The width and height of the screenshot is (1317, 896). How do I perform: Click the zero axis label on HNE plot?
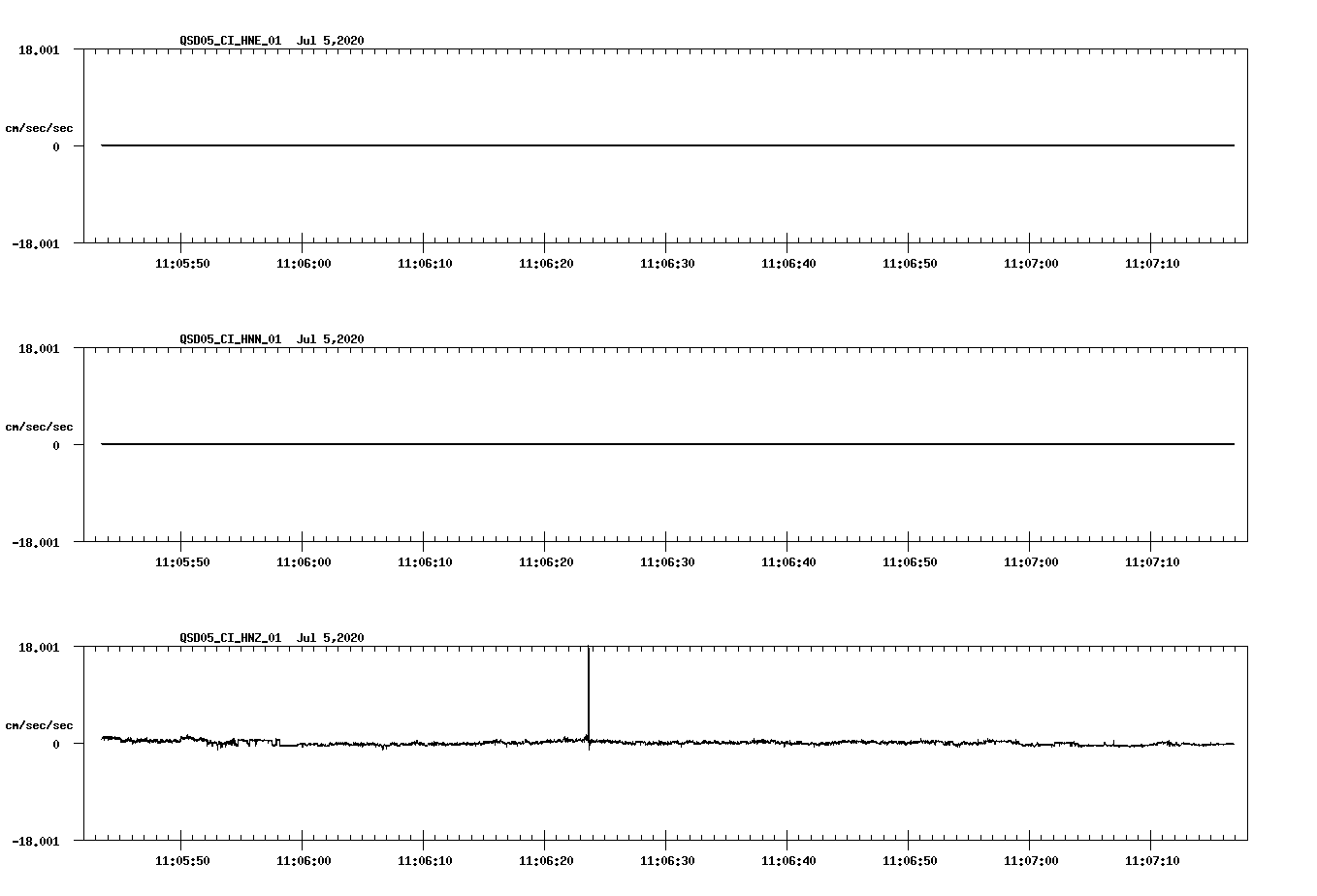56,147
